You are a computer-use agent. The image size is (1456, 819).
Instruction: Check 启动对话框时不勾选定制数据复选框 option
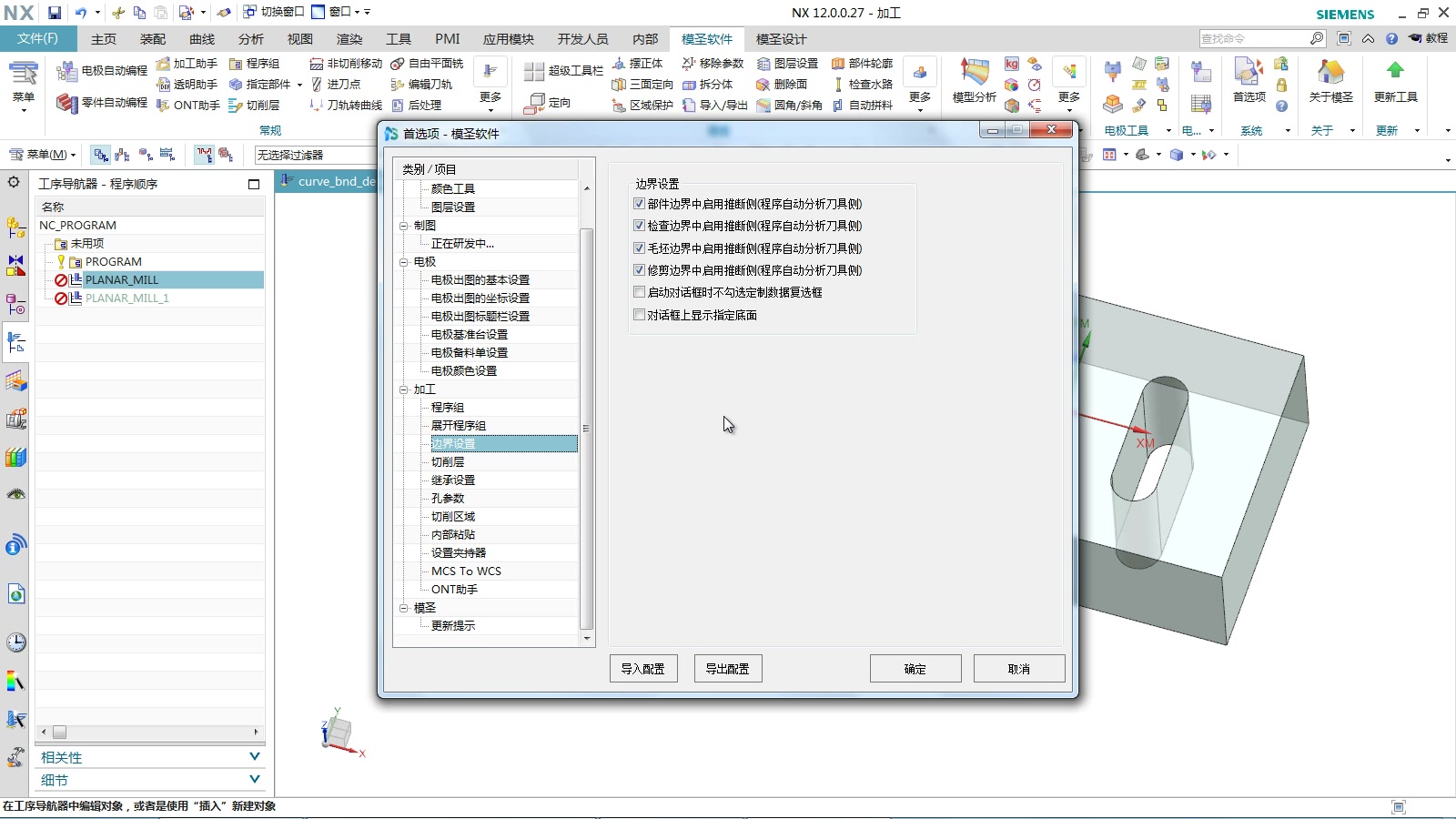coord(639,292)
